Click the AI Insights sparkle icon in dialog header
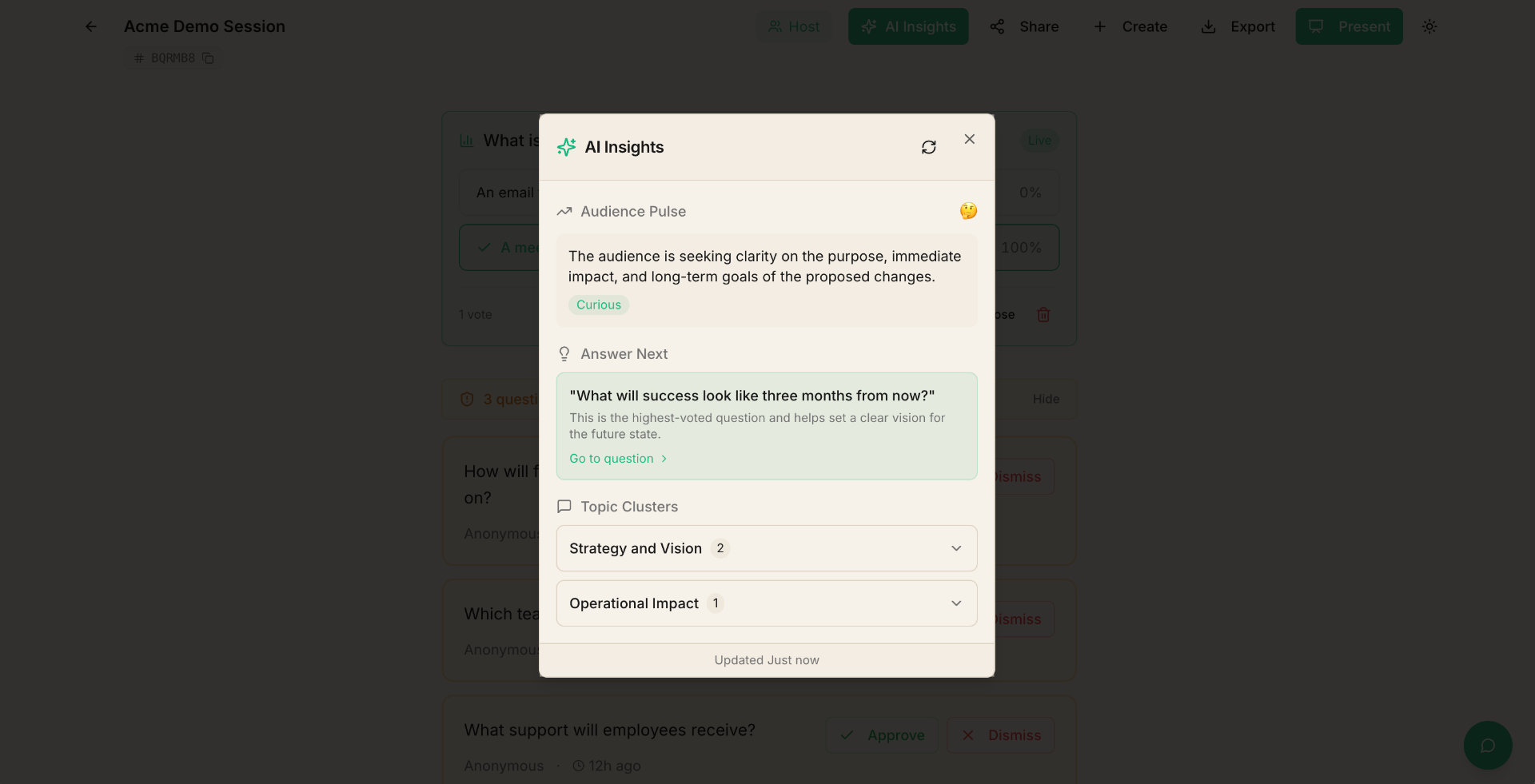 pyautogui.click(x=566, y=147)
